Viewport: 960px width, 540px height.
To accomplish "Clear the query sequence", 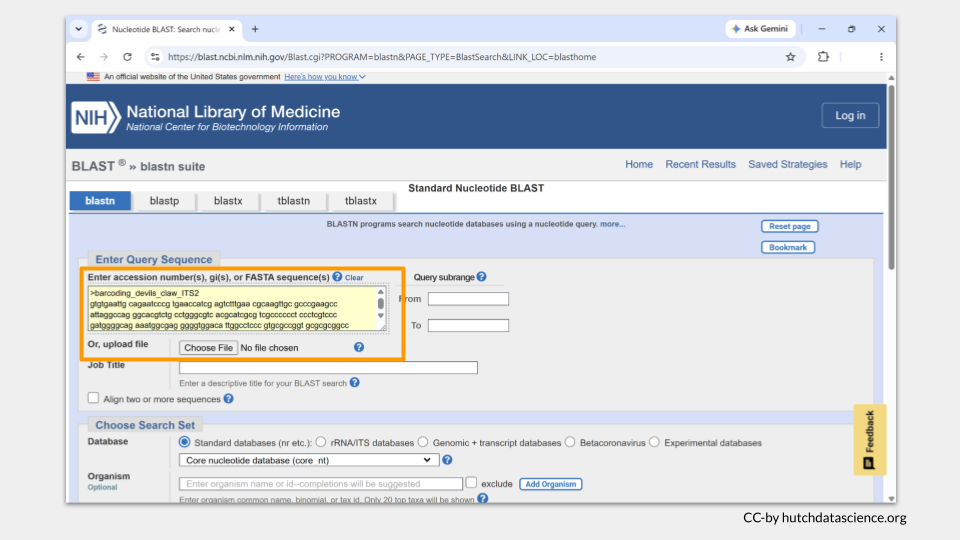I will (x=354, y=277).
